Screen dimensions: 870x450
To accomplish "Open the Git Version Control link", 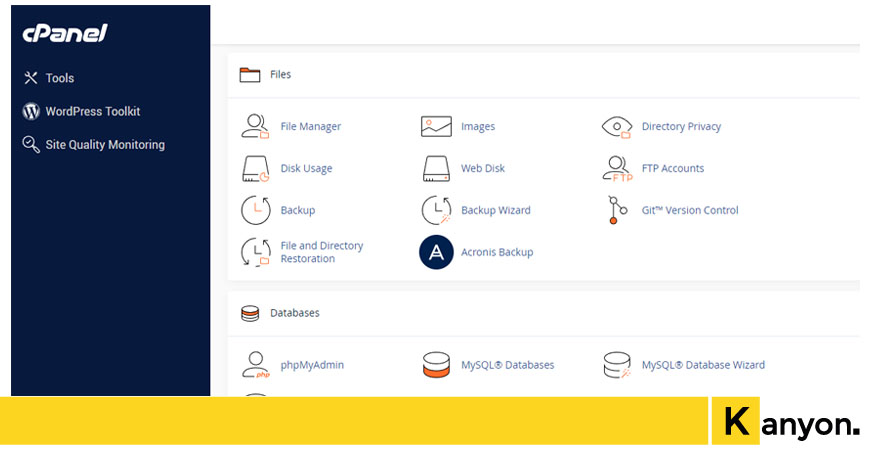I will coord(690,210).
